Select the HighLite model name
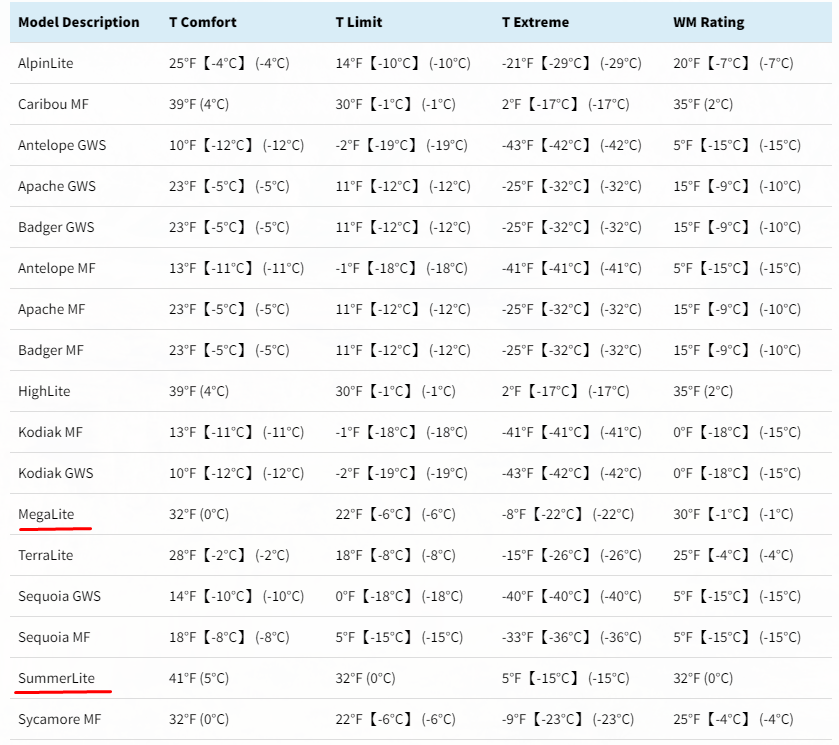 click(44, 391)
